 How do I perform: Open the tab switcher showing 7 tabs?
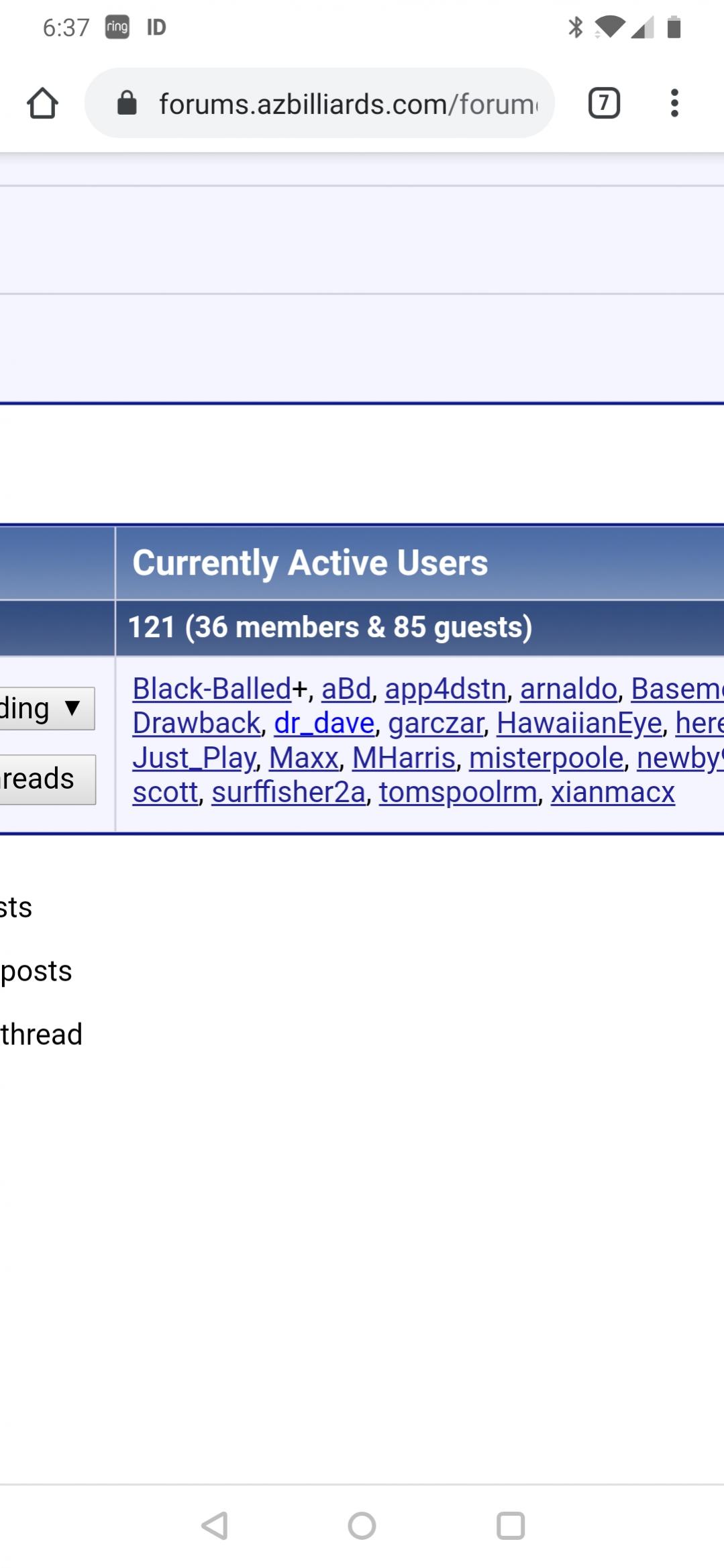(x=603, y=103)
